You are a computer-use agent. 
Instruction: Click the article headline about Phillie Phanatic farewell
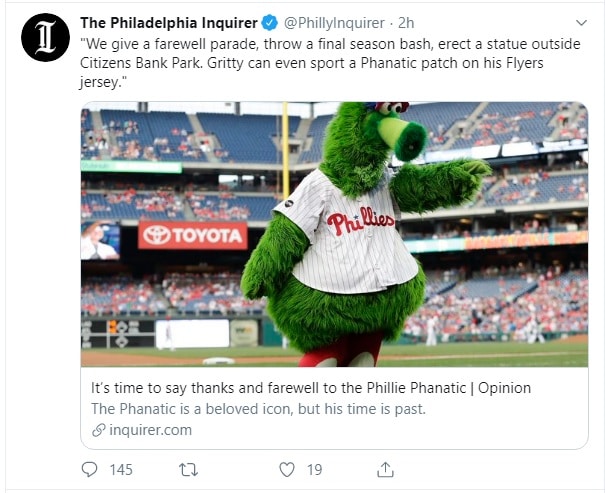pyautogui.click(x=310, y=387)
